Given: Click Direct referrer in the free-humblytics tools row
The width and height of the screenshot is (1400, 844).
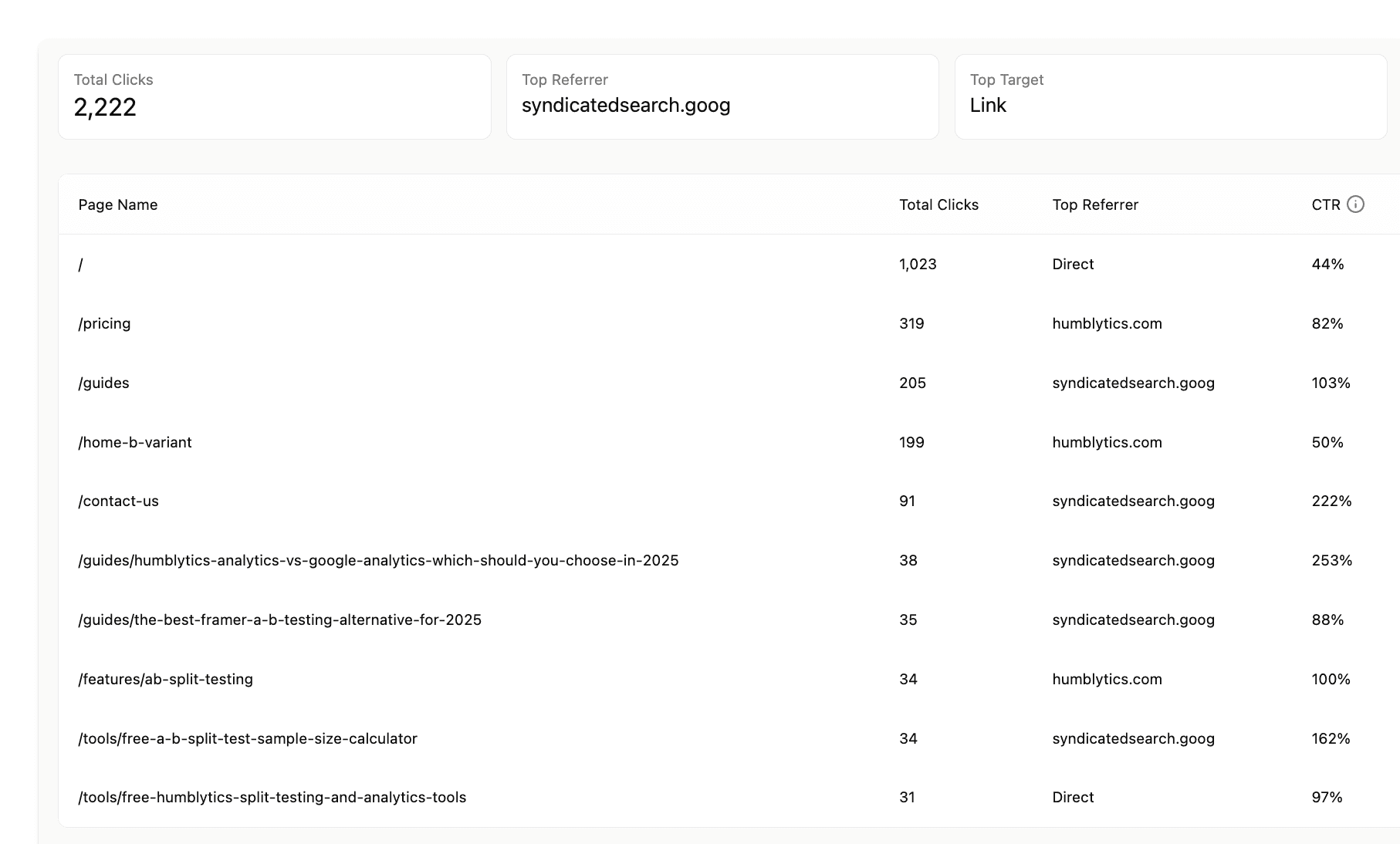Looking at the screenshot, I should click(x=1073, y=797).
